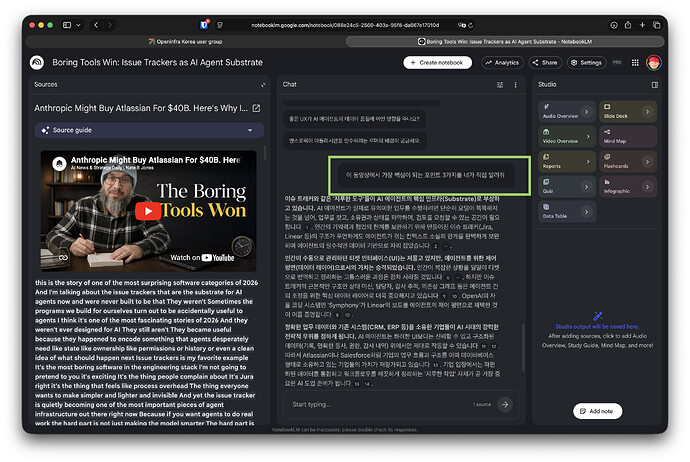
Task: Click the PRO badge label
Action: 617,62
